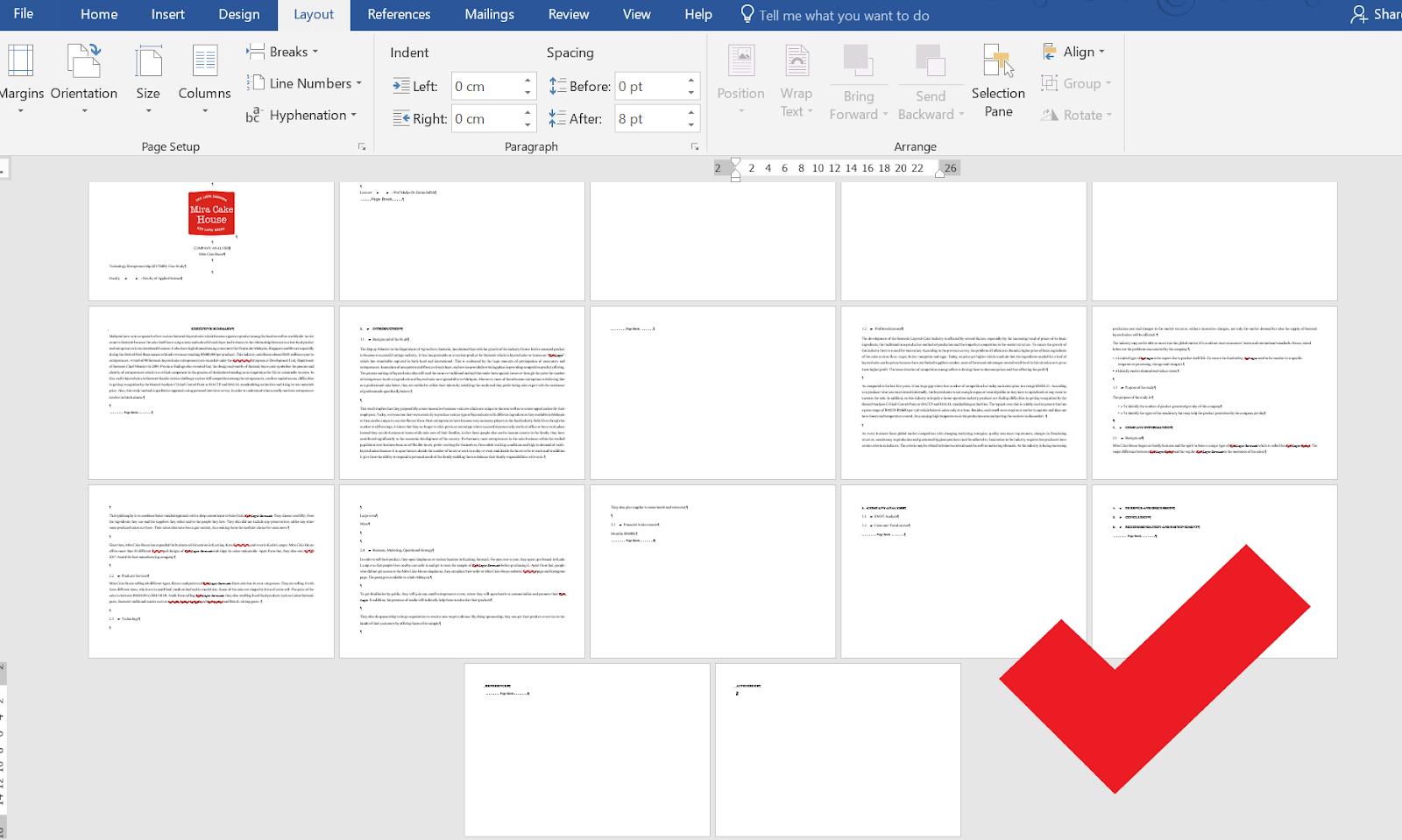This screenshot has height=840, width=1402.
Task: Switch to the References tab
Action: [399, 15]
